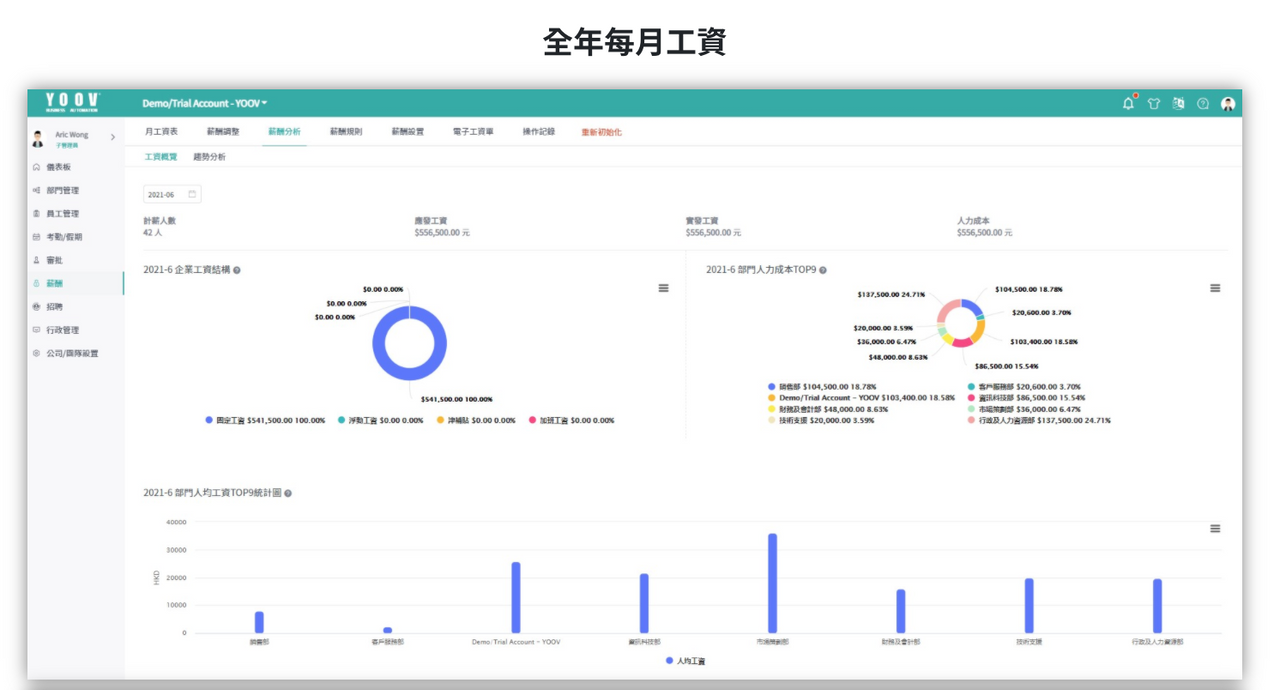Viewport: 1280px width, 690px height.
Task: Go to 員工管理 in sidebar
Action: tap(62, 214)
